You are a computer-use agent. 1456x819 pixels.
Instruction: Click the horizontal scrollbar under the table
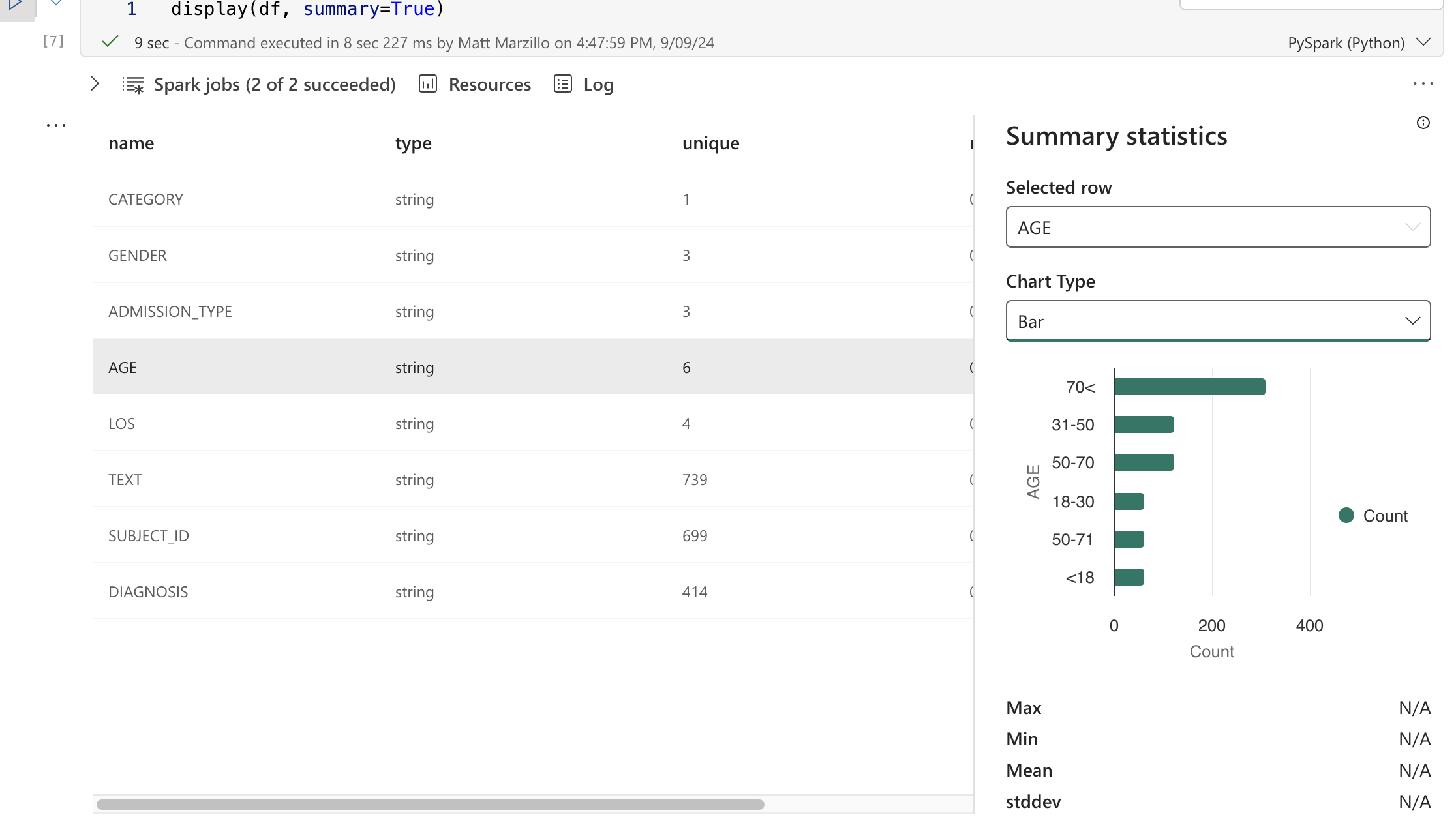click(x=431, y=805)
